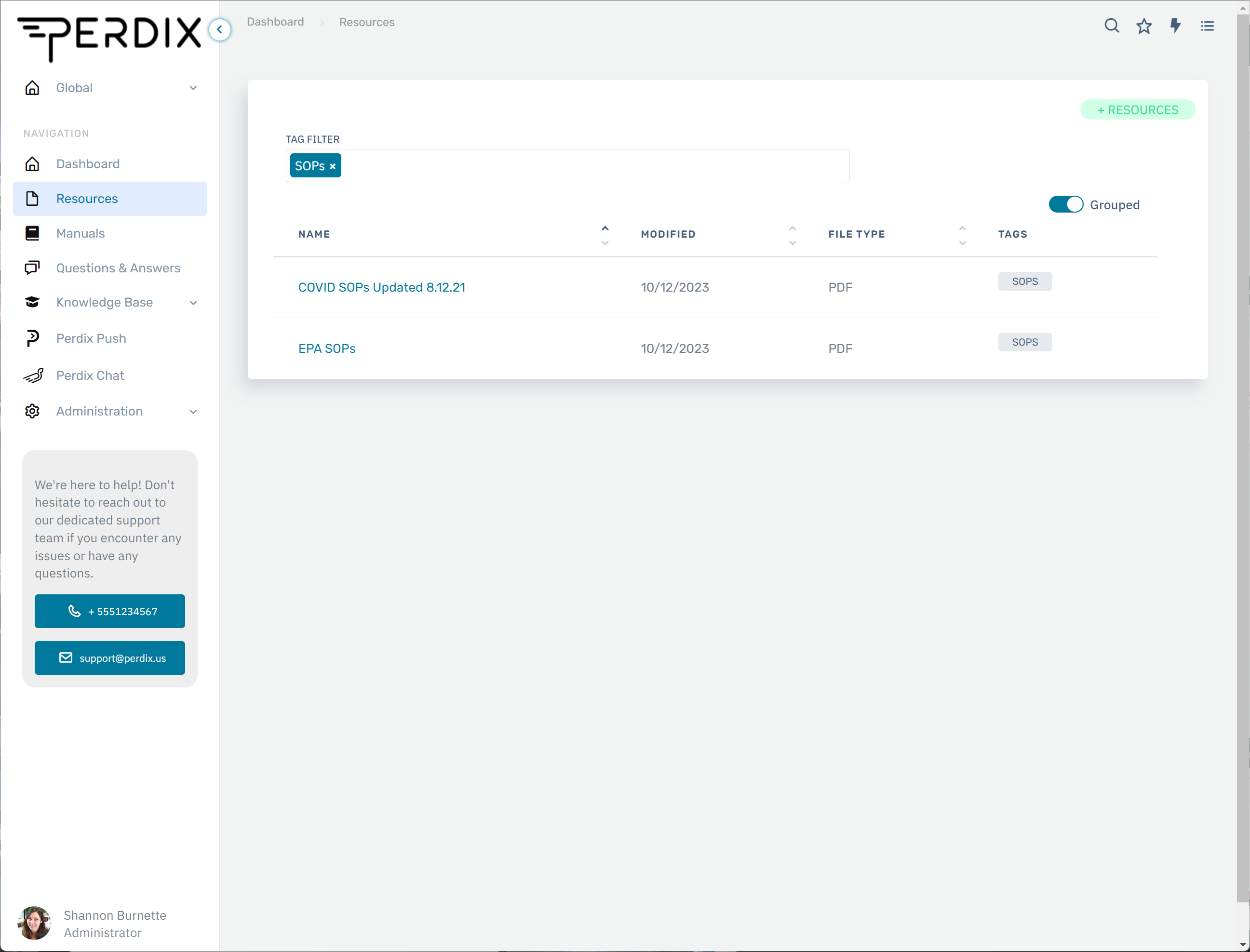Click the 10/12/2023 date in EPA SOPs row
Viewport: 1250px width, 952px height.
coord(674,349)
